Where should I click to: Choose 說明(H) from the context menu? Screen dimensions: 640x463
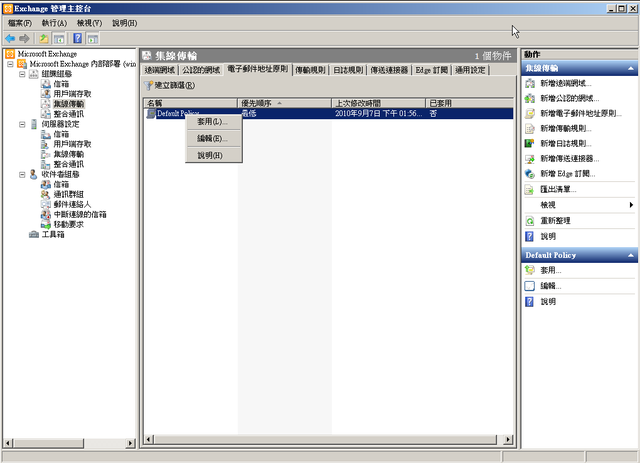(213, 155)
